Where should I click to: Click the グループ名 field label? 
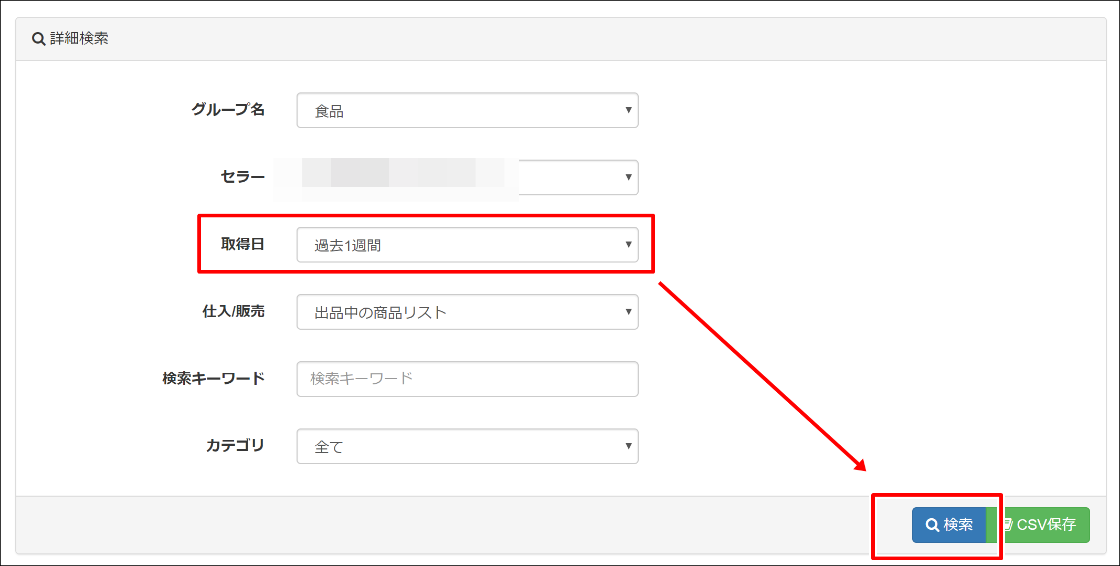point(228,109)
